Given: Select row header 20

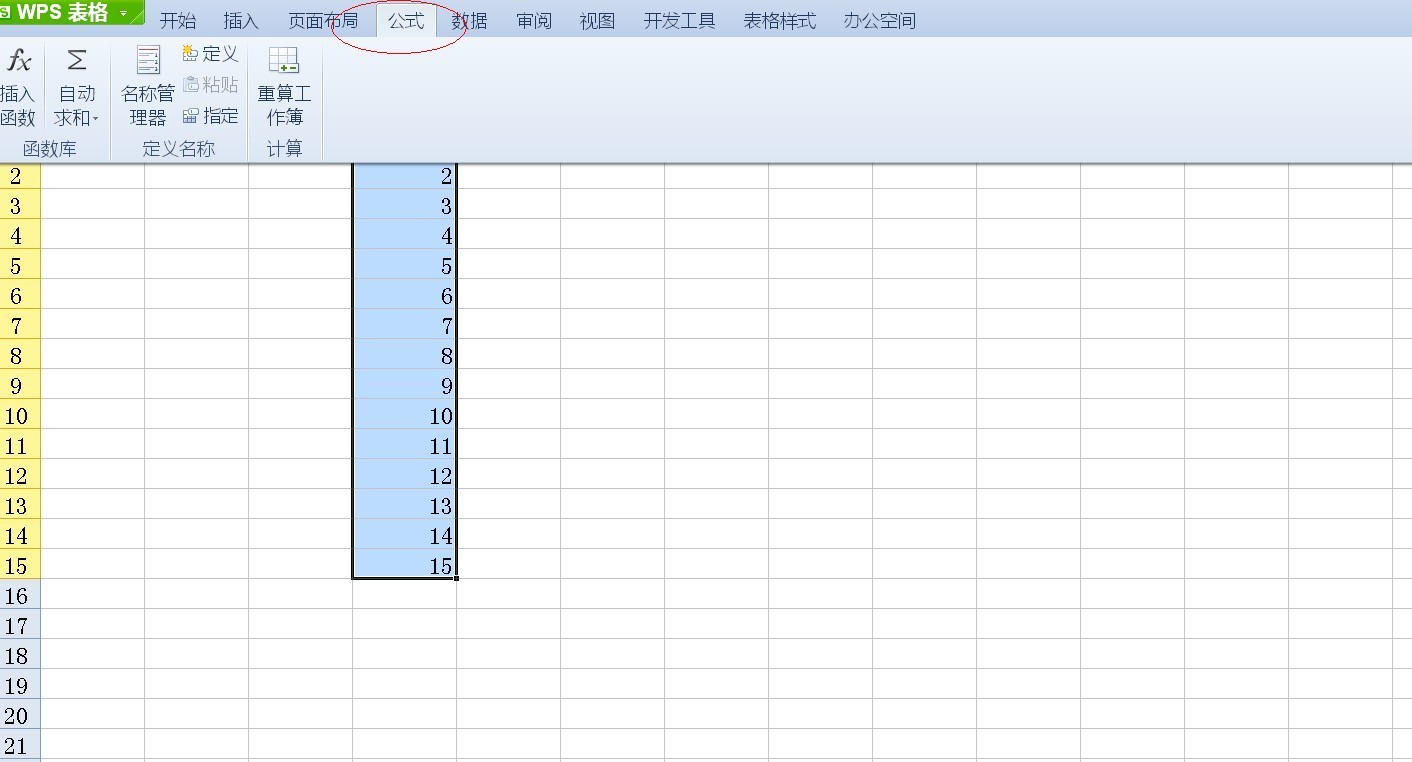Looking at the screenshot, I should [x=20, y=715].
